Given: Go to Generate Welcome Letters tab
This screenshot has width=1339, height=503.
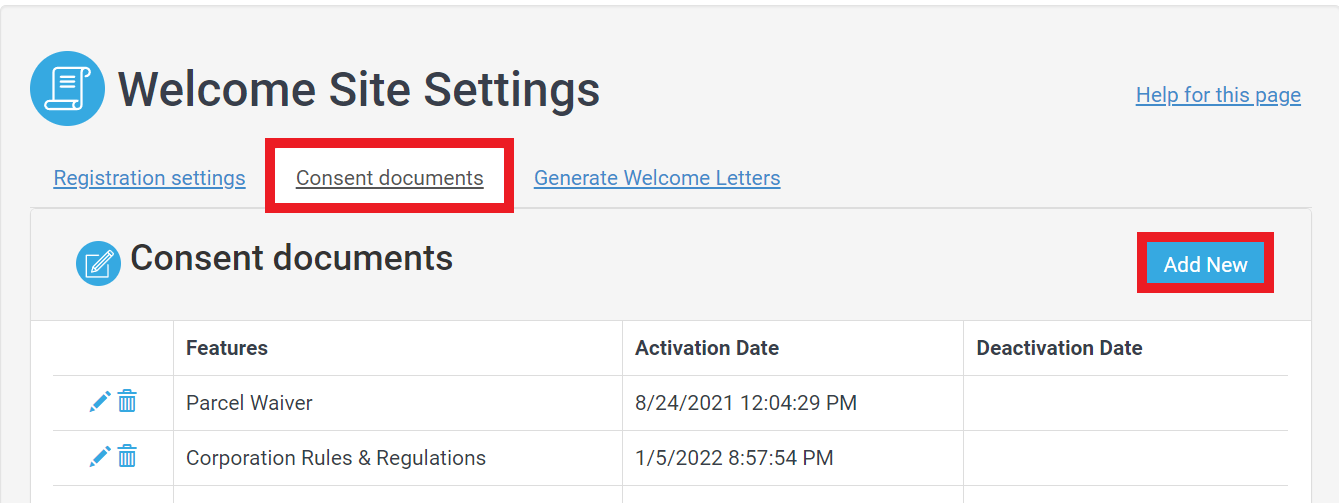Looking at the screenshot, I should pos(657,178).
